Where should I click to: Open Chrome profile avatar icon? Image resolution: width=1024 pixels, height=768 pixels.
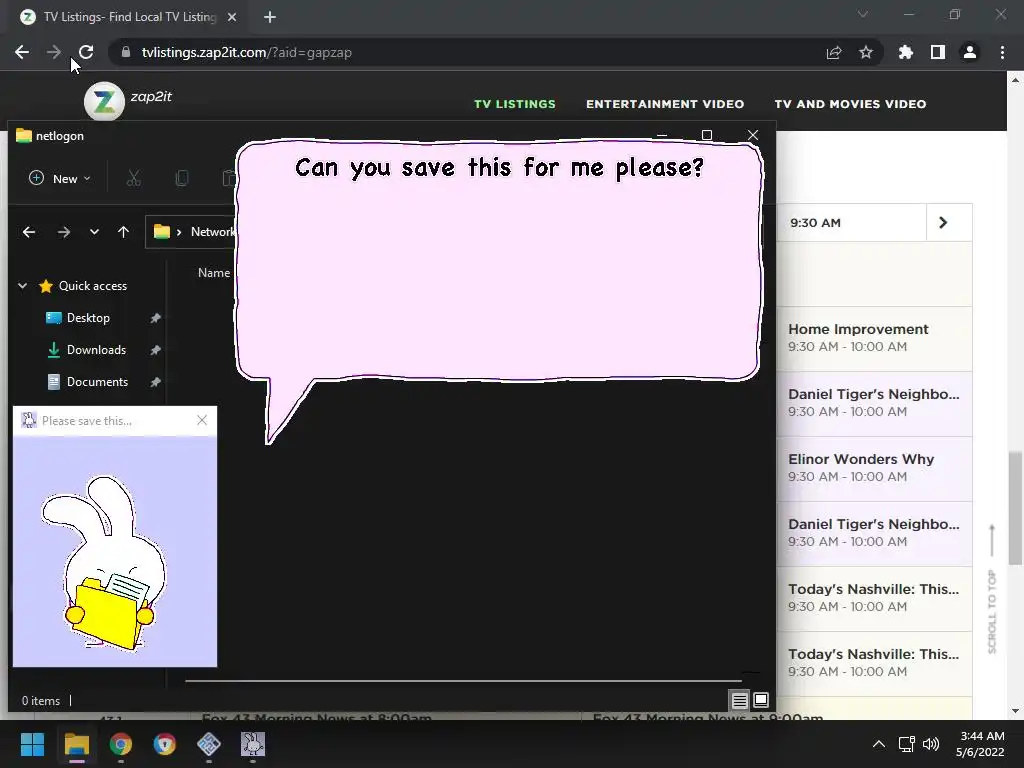coord(970,52)
